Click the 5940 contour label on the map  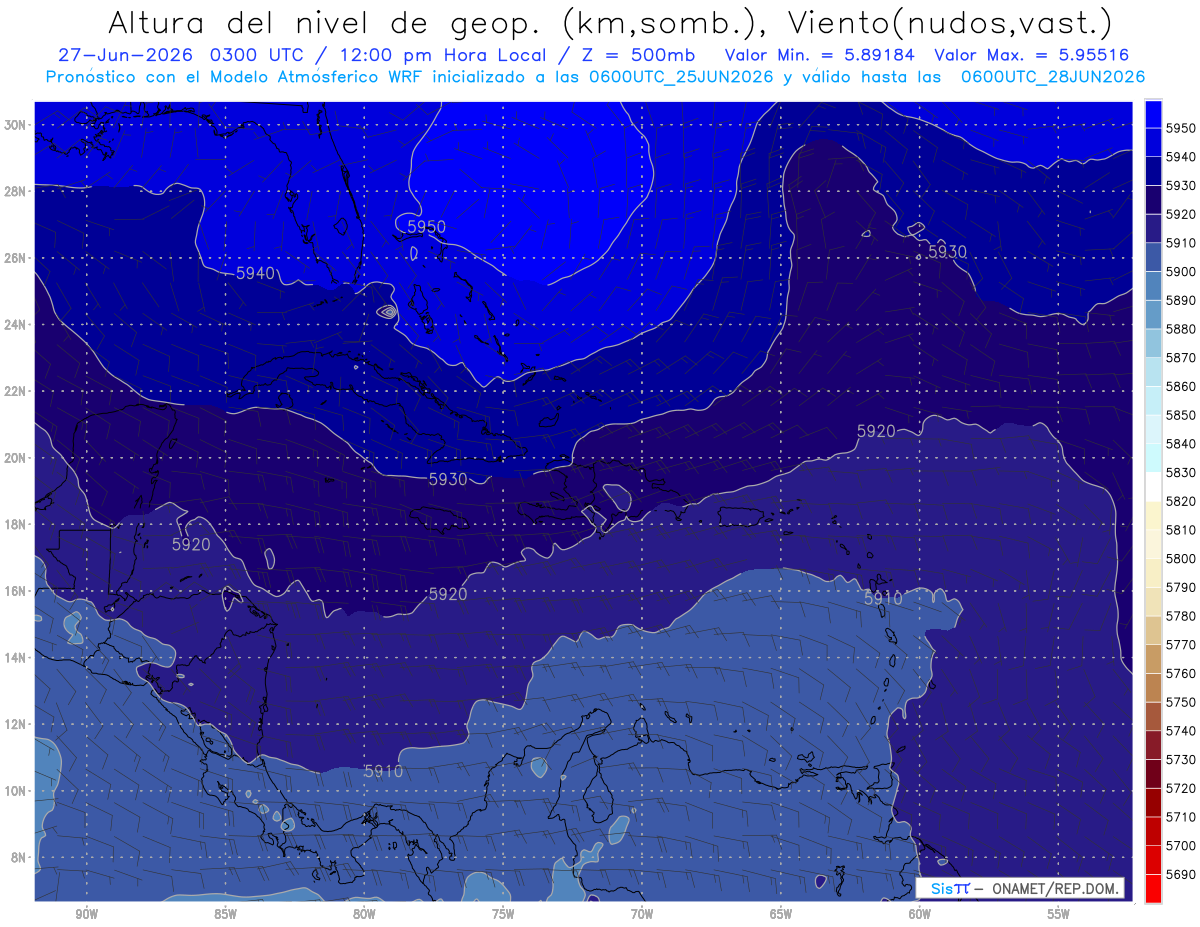pyautogui.click(x=256, y=272)
